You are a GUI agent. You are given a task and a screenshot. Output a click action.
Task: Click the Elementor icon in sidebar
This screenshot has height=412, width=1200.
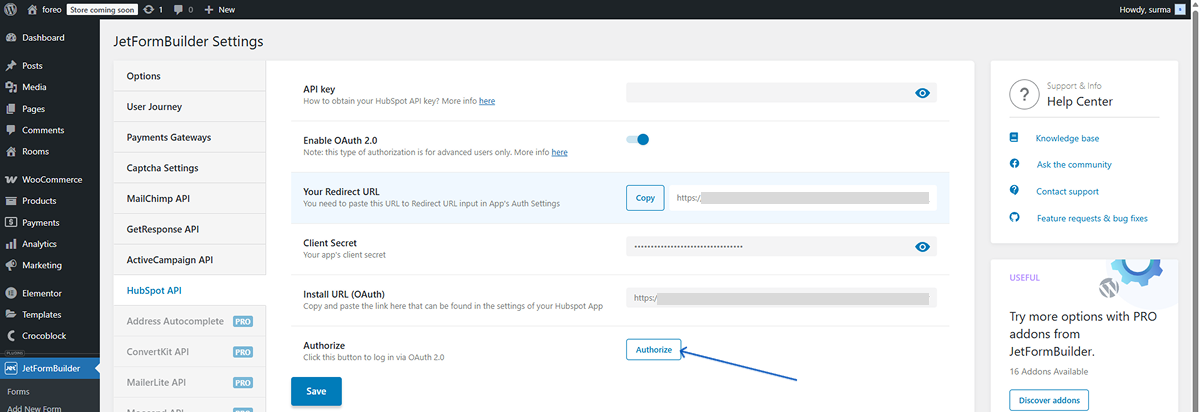(x=11, y=293)
